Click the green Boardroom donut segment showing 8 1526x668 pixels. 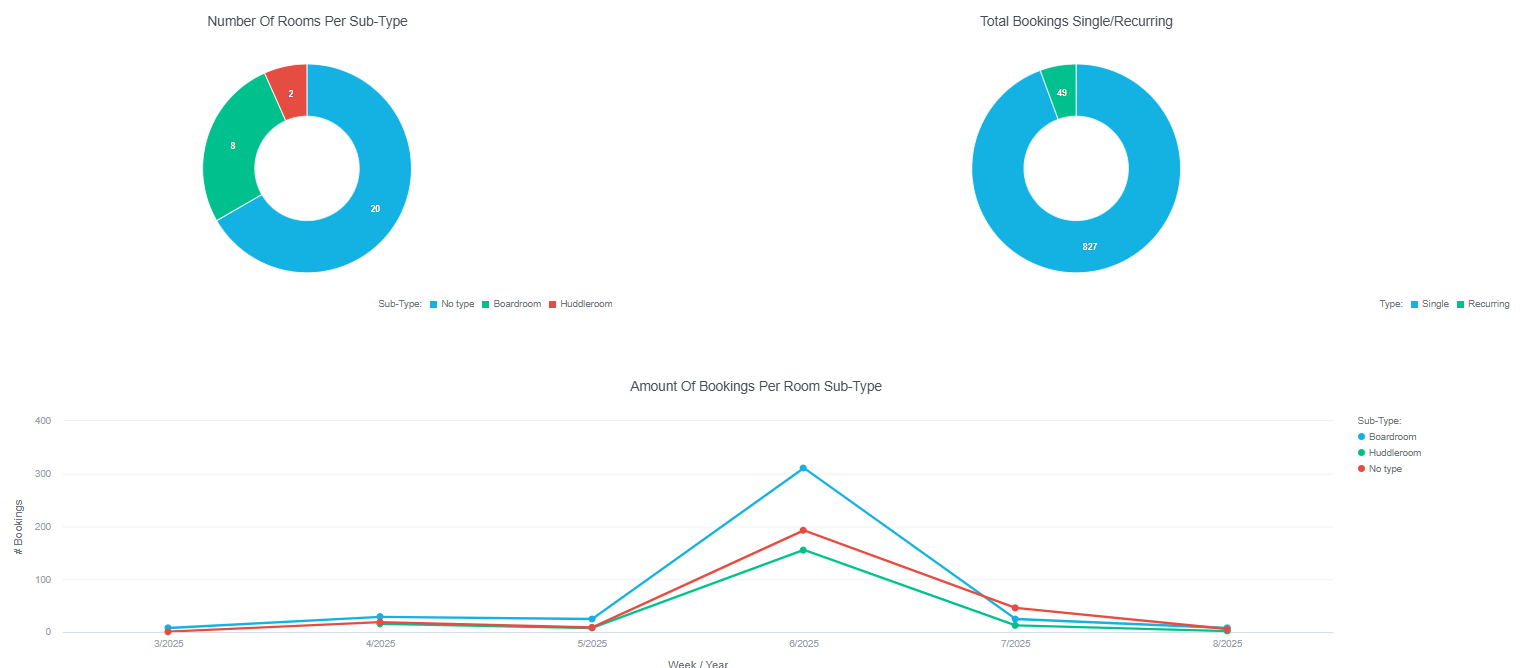coord(233,146)
